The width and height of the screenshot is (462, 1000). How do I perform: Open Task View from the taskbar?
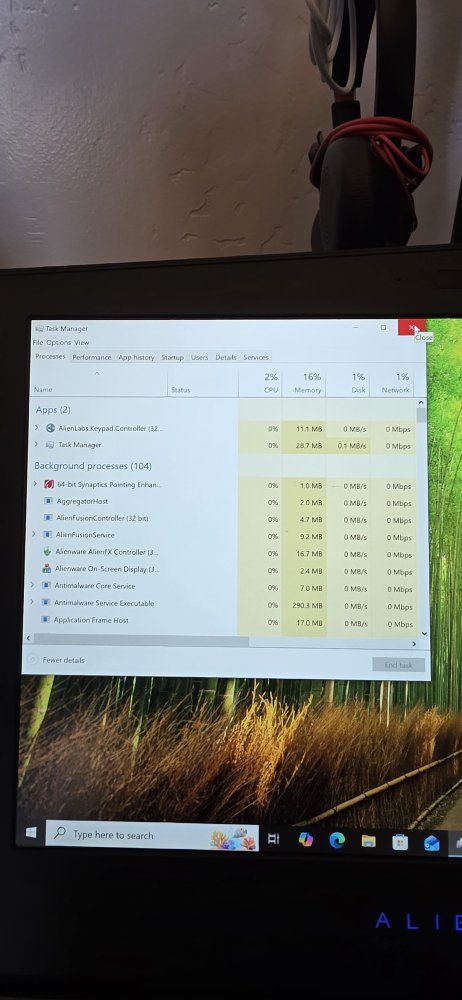[x=273, y=839]
